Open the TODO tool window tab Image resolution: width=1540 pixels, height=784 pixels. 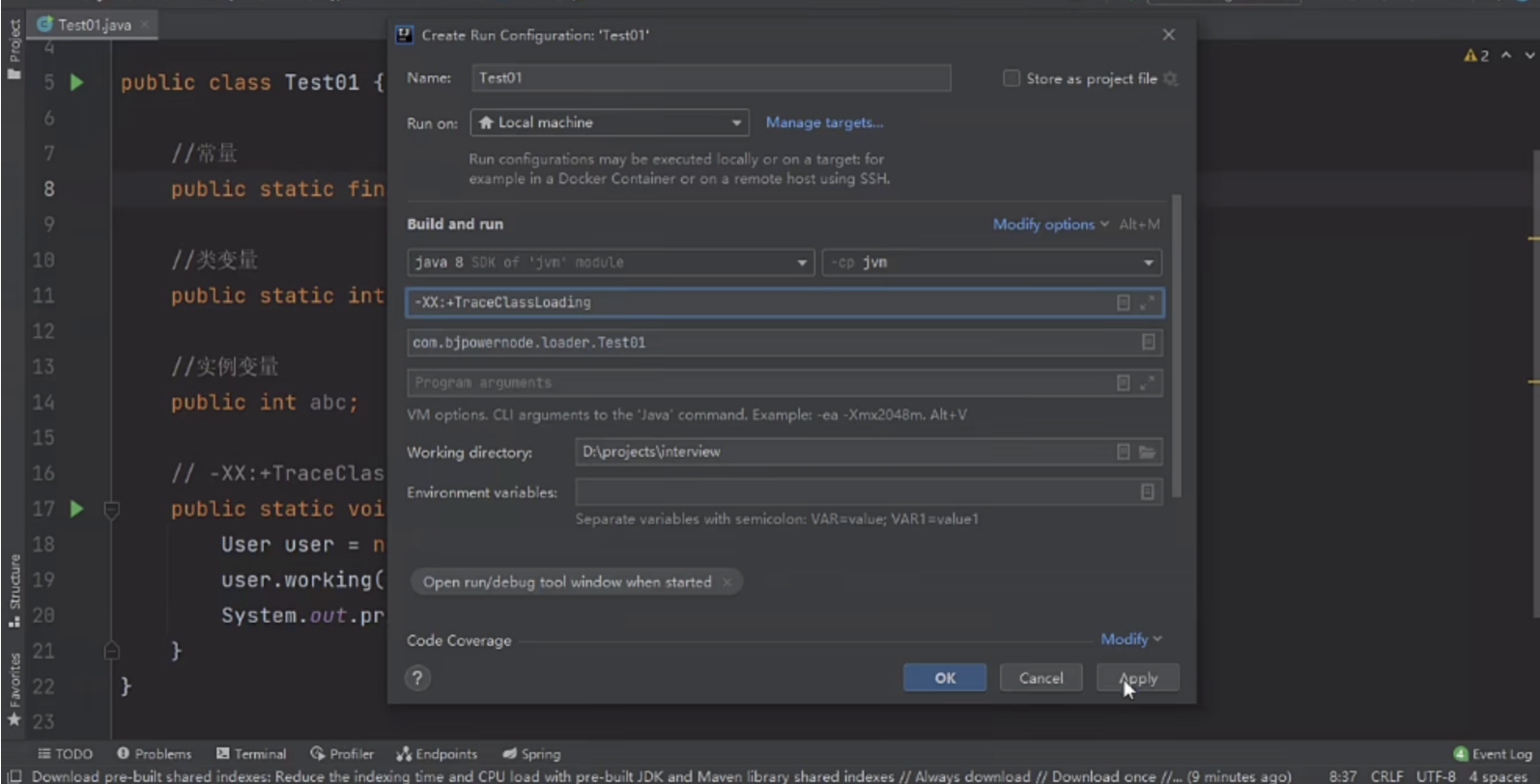65,754
